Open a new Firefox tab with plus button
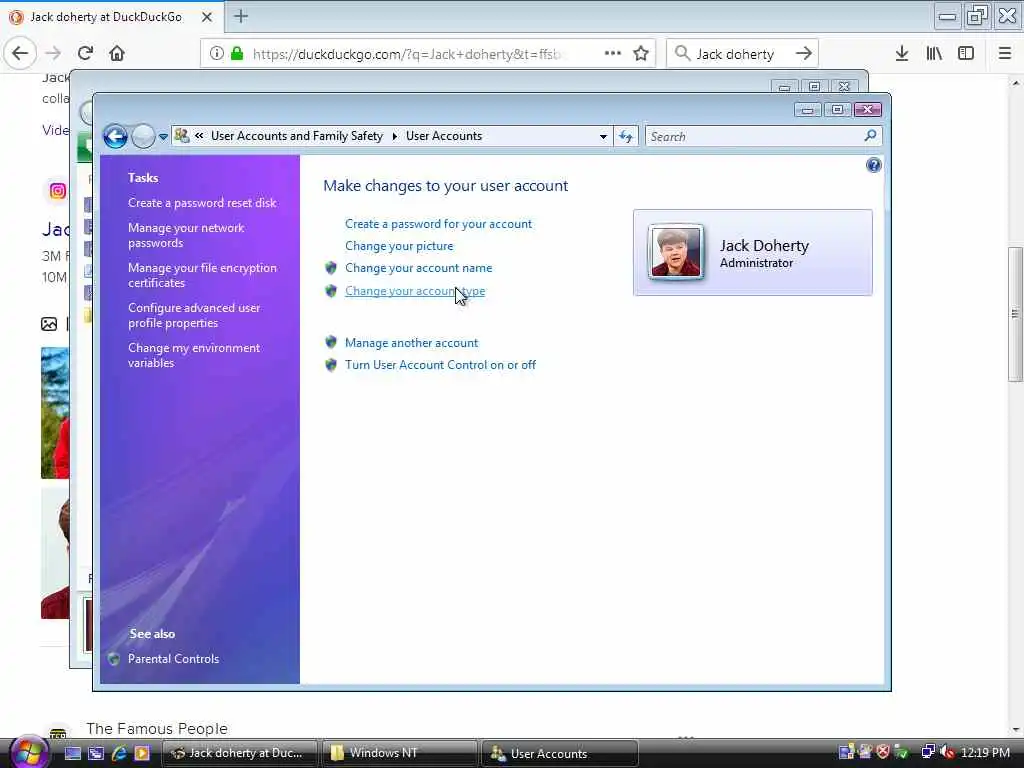Screen dimensions: 1024x768 point(241,16)
